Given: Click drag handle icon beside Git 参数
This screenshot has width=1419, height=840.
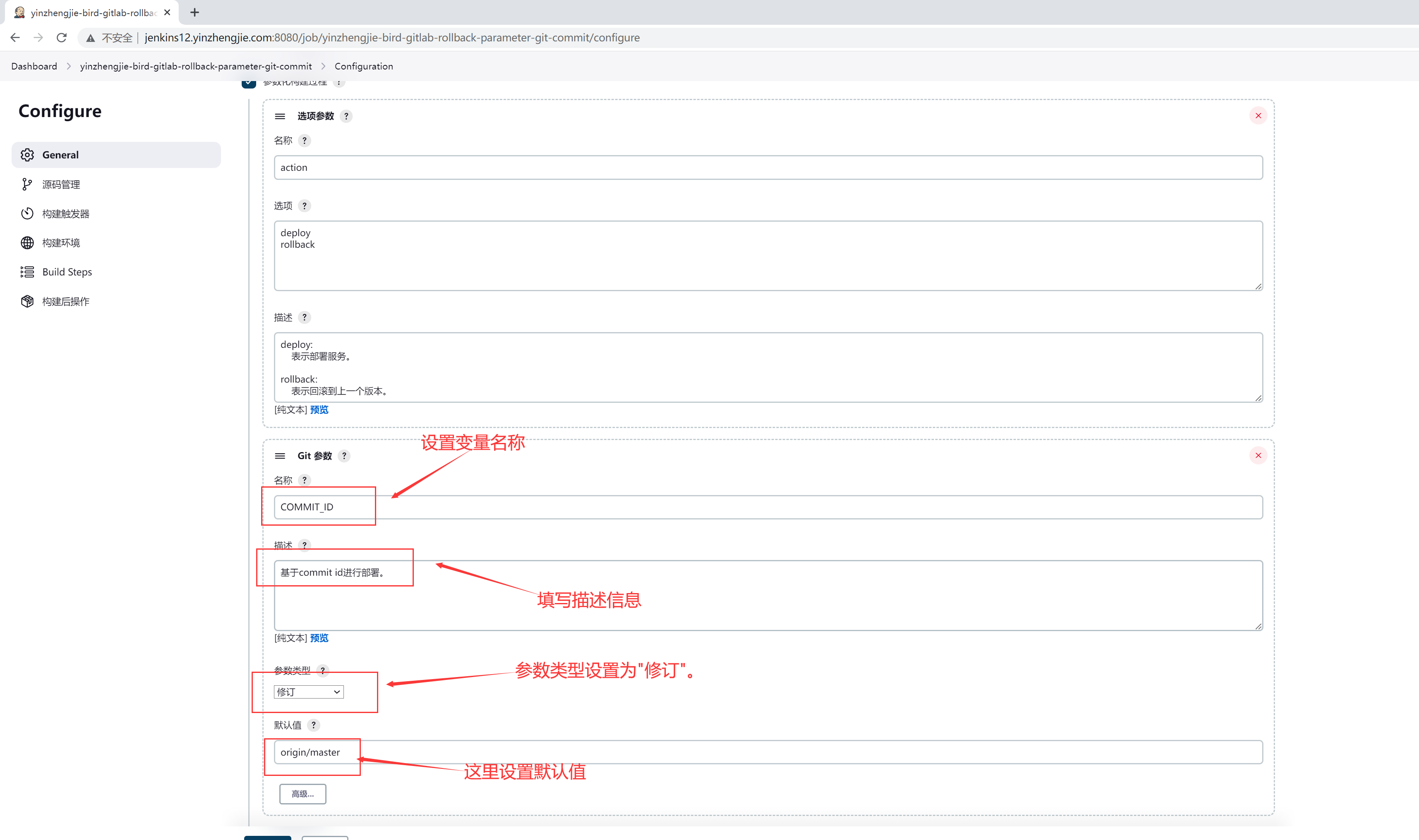Looking at the screenshot, I should (280, 456).
